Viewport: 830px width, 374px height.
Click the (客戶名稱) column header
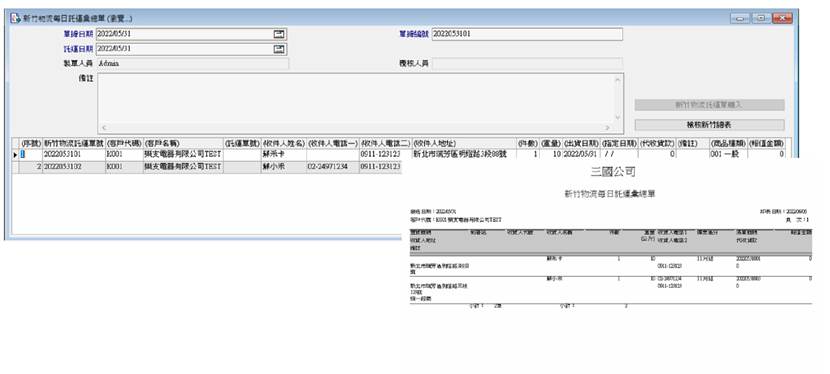(x=183, y=144)
